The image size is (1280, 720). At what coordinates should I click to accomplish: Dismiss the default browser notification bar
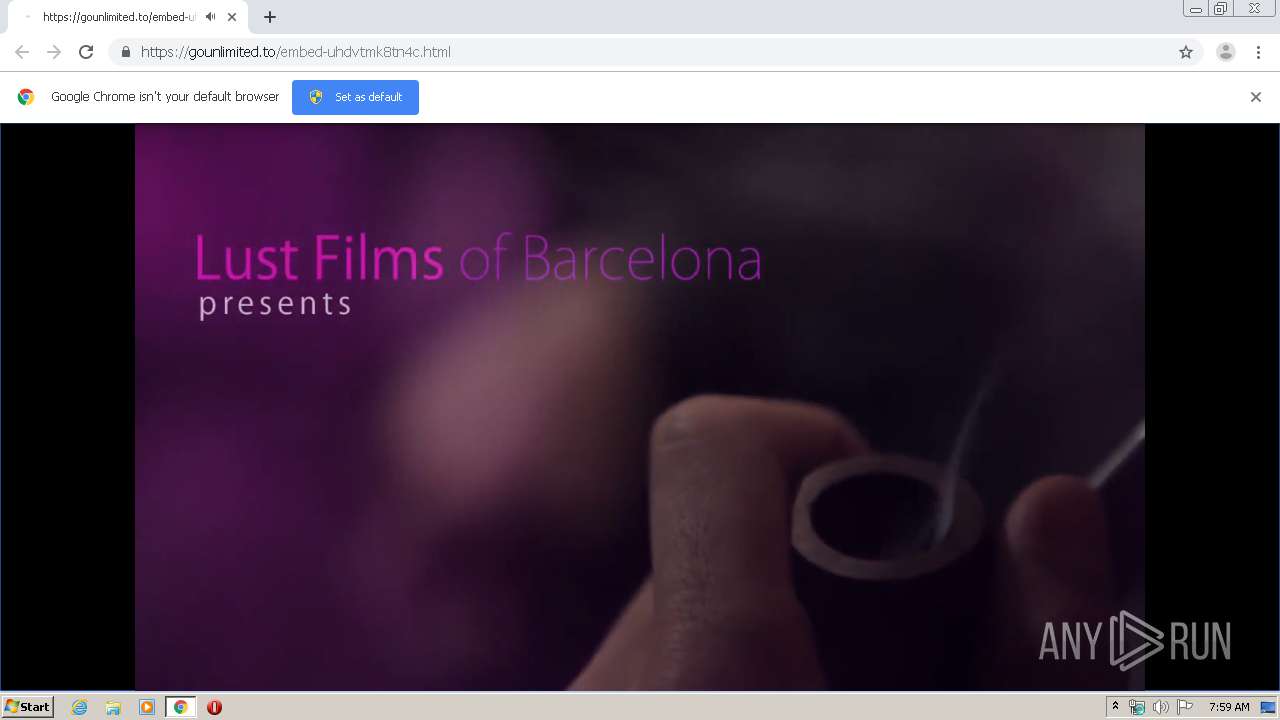coord(1256,97)
